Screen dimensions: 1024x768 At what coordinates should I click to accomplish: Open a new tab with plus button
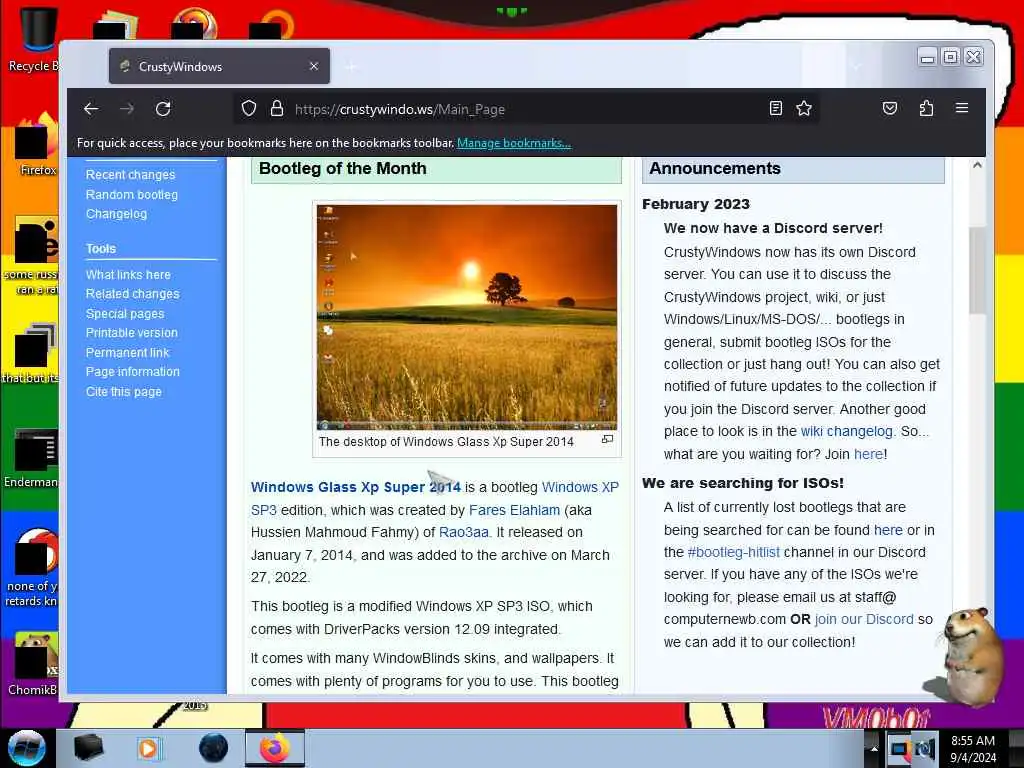pyautogui.click(x=351, y=66)
